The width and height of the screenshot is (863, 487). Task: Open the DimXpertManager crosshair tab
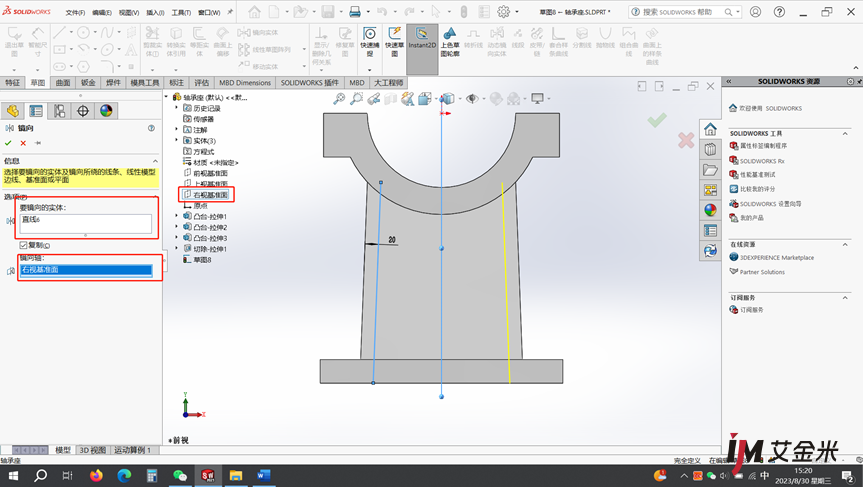click(x=83, y=111)
